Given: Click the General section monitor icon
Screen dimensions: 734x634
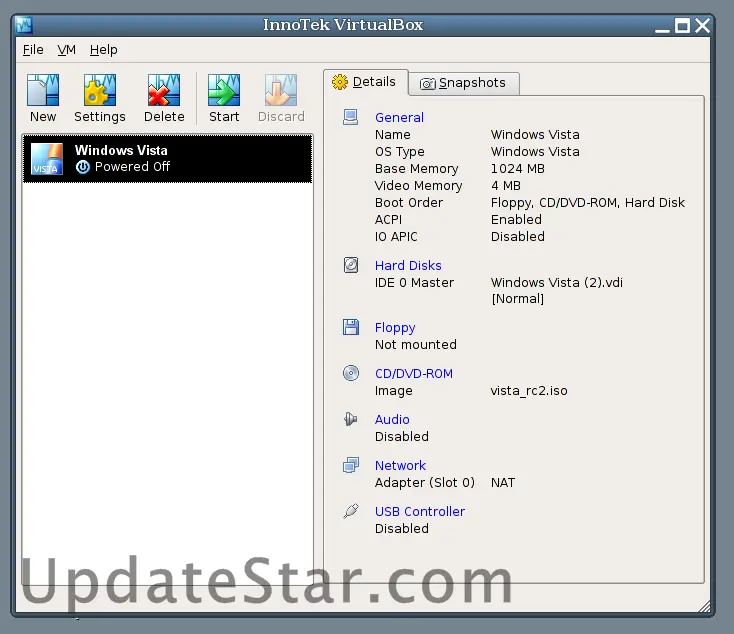Looking at the screenshot, I should pos(351,117).
